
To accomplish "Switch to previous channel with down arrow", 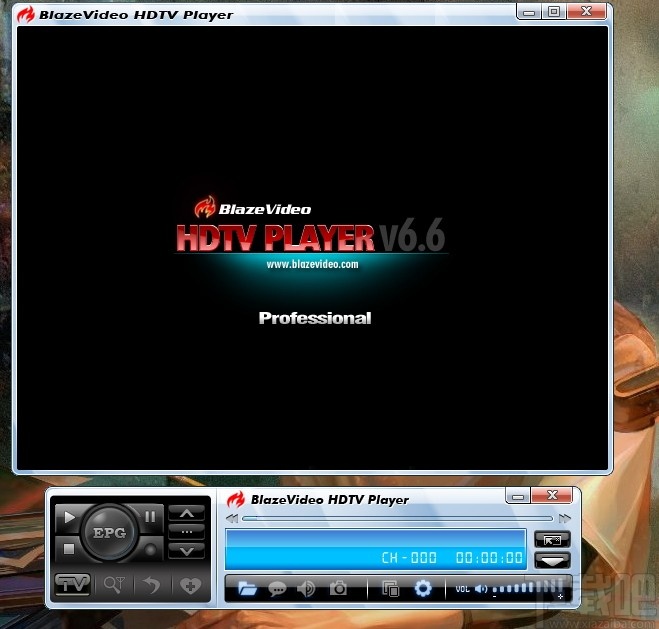I will pyautogui.click(x=187, y=551).
